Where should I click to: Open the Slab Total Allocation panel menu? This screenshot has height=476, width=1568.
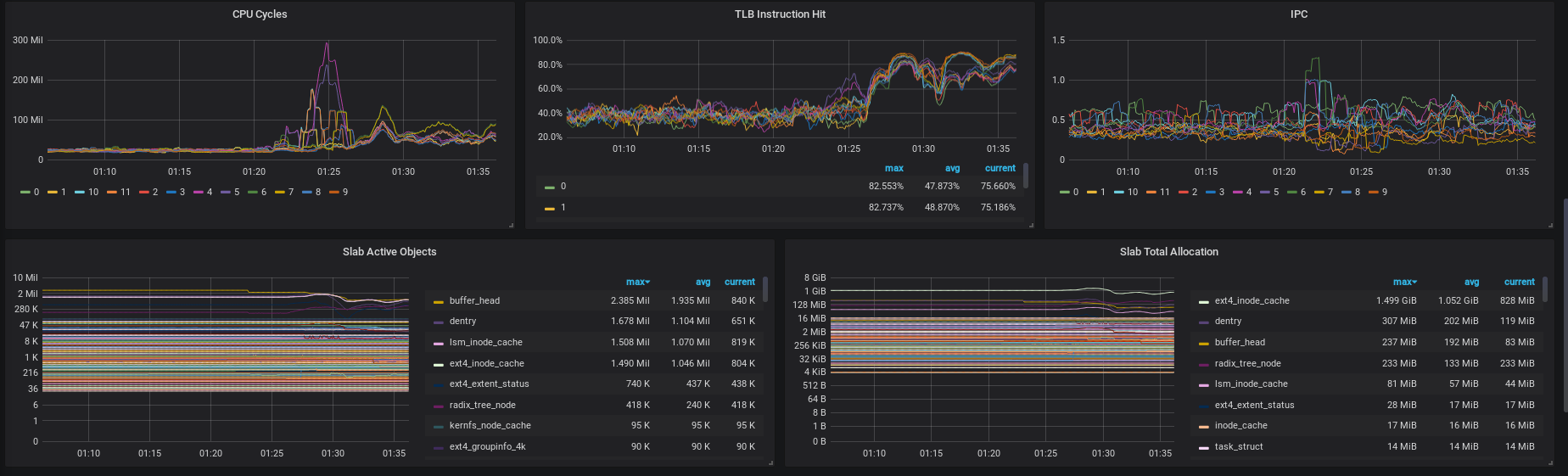(x=1168, y=252)
